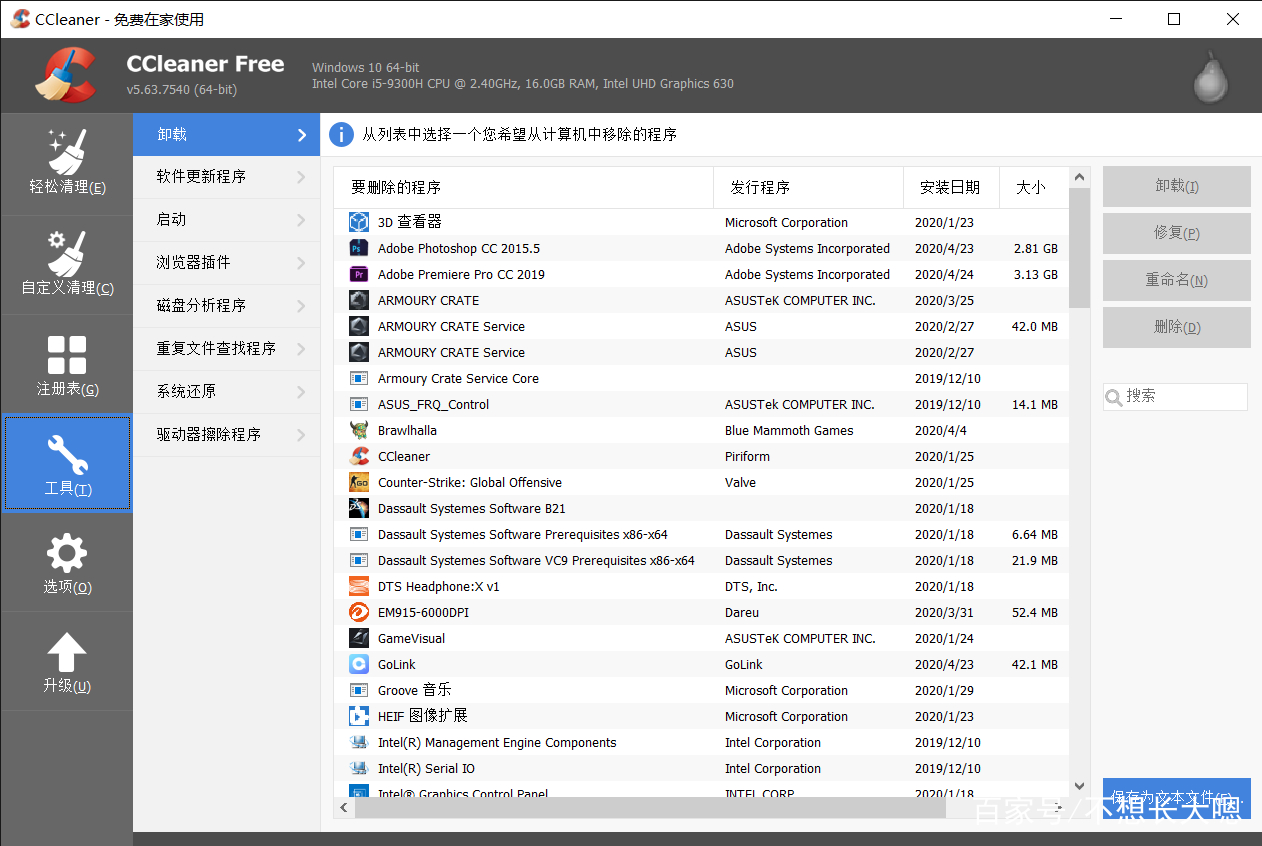Open the Options gear icon (选项)

point(67,554)
